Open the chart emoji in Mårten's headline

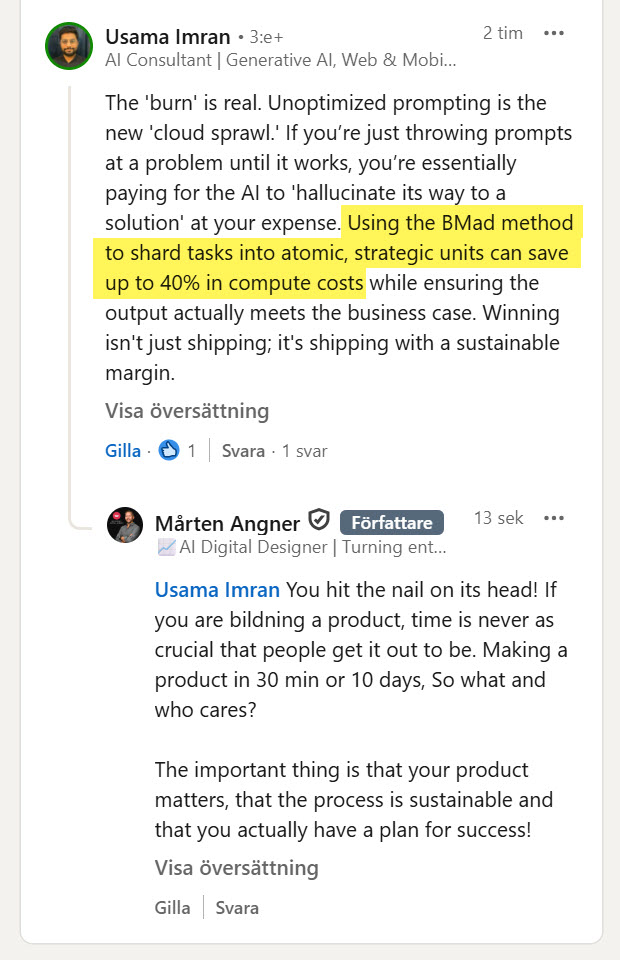point(165,547)
